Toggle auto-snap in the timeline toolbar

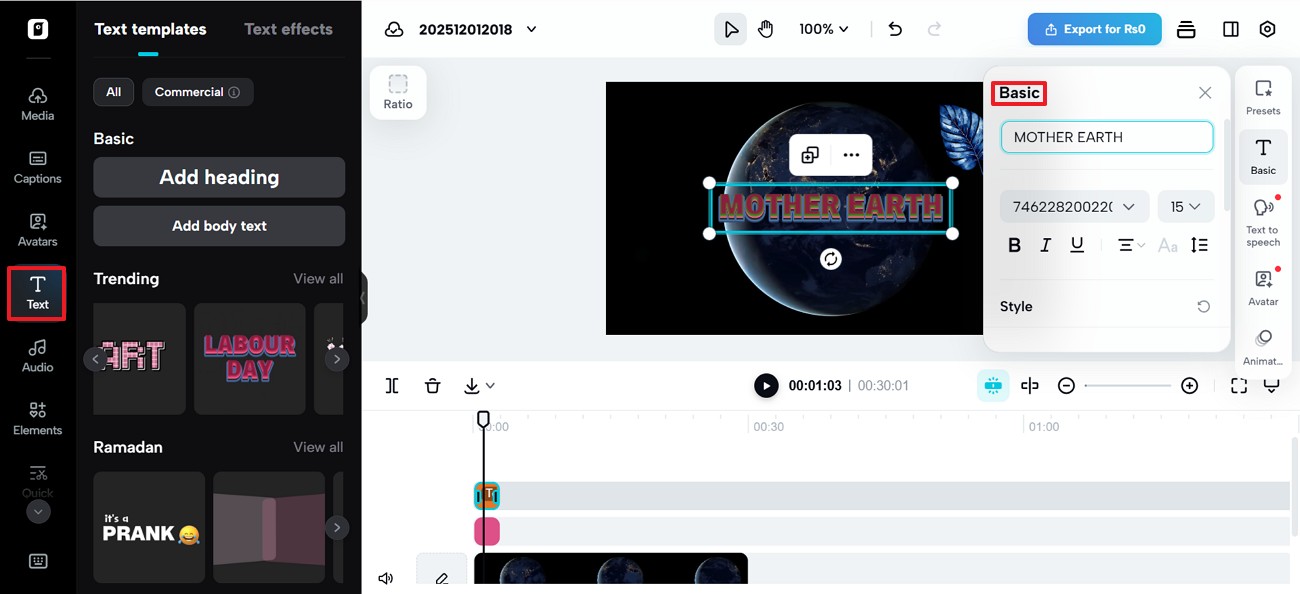pos(993,385)
